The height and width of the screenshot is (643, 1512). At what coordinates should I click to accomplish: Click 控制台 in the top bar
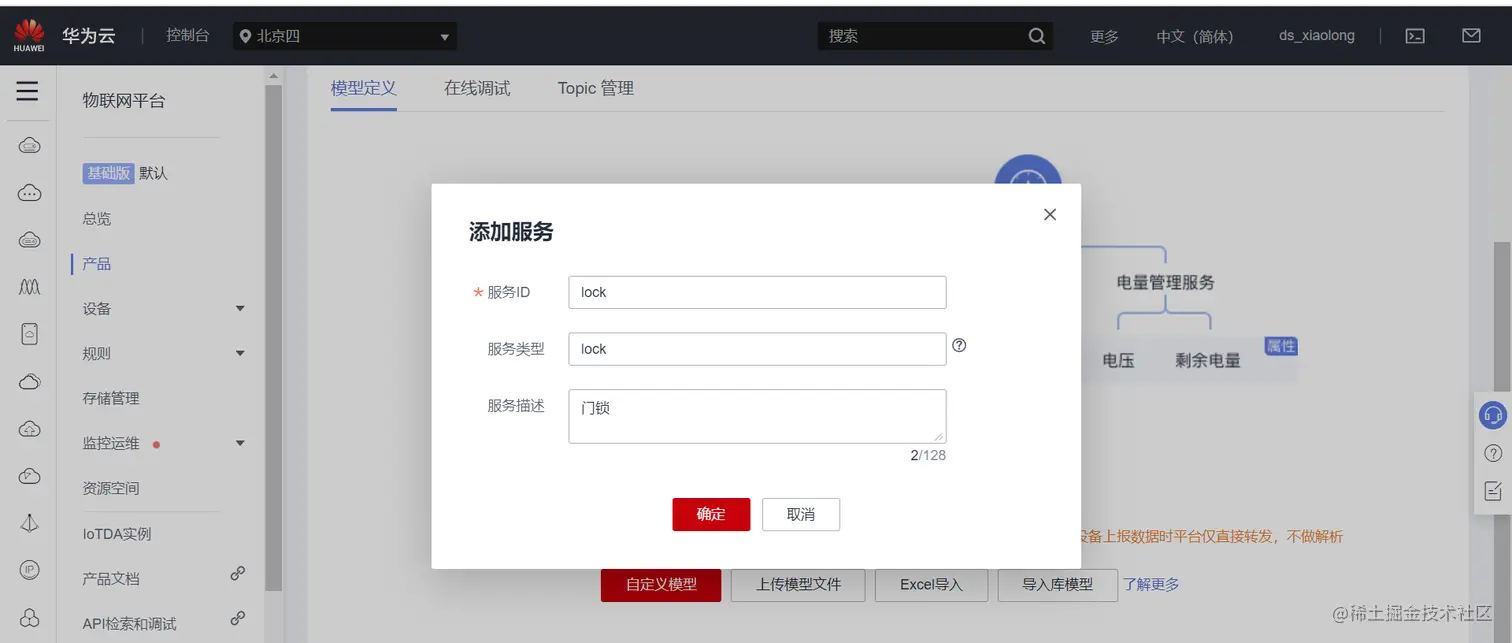coord(188,36)
